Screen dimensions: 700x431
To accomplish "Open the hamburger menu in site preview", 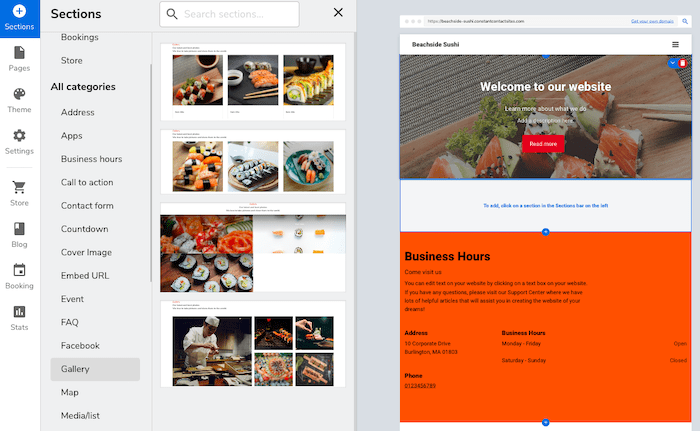I will [675, 44].
